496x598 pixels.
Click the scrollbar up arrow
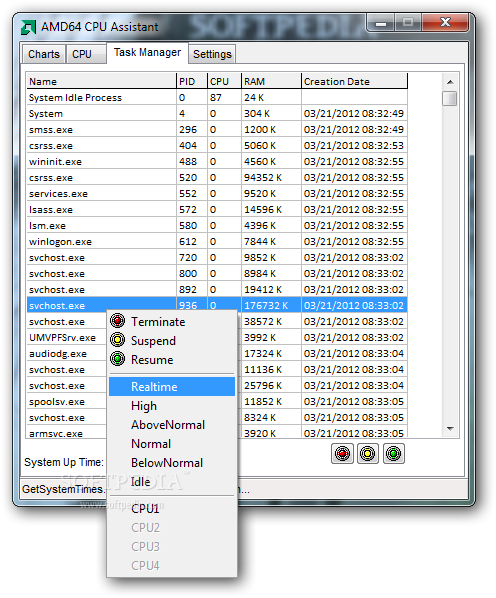click(450, 82)
